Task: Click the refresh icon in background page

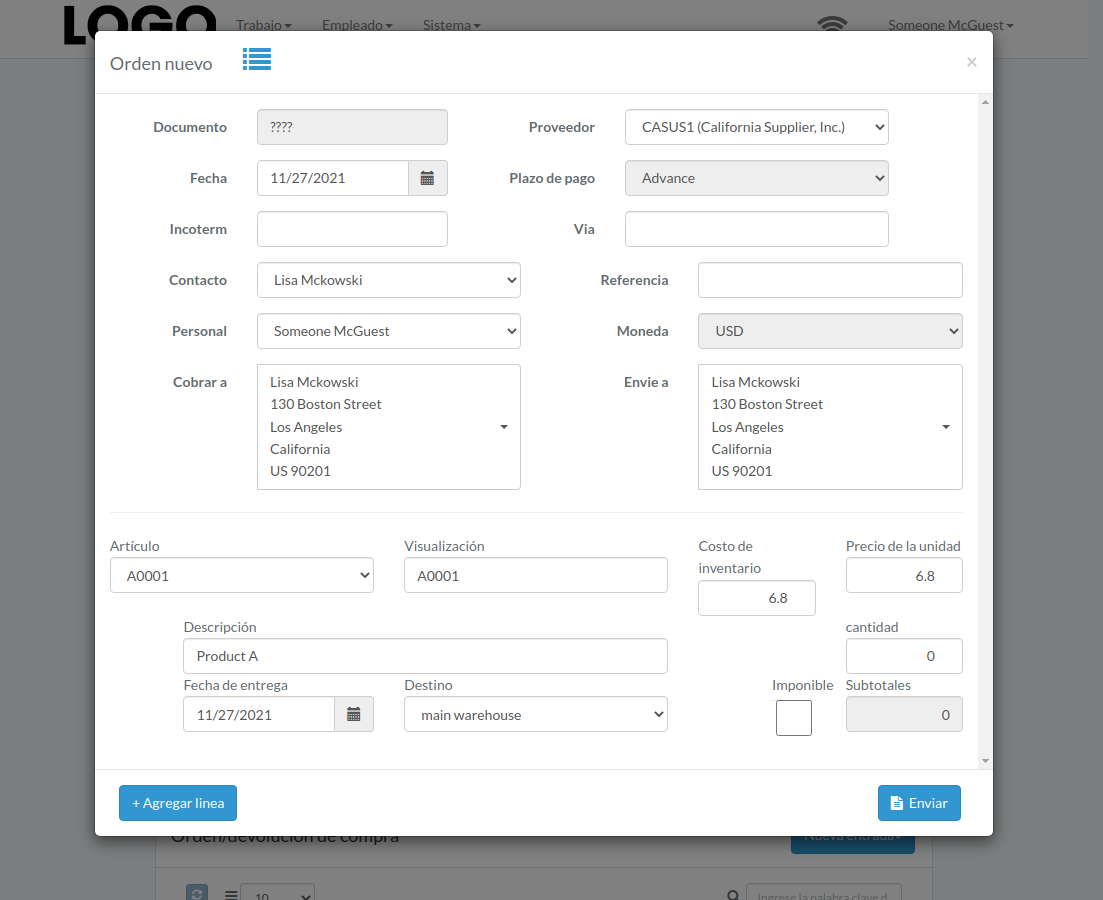Action: pyautogui.click(x=197, y=892)
